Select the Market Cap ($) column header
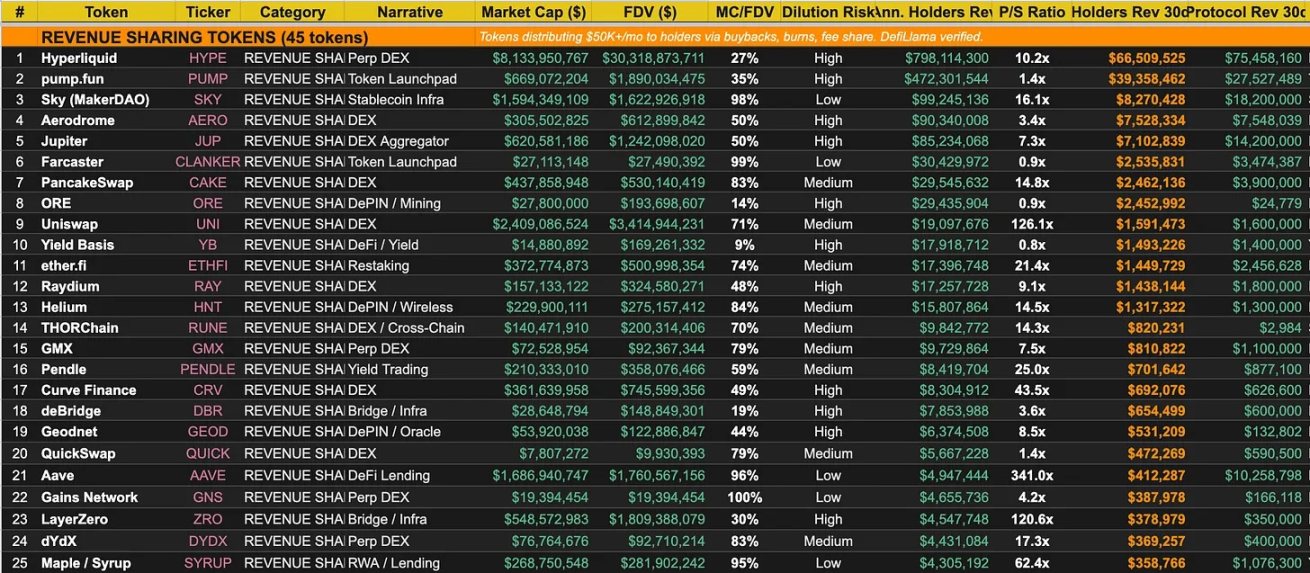1310x573 pixels. [x=533, y=12]
